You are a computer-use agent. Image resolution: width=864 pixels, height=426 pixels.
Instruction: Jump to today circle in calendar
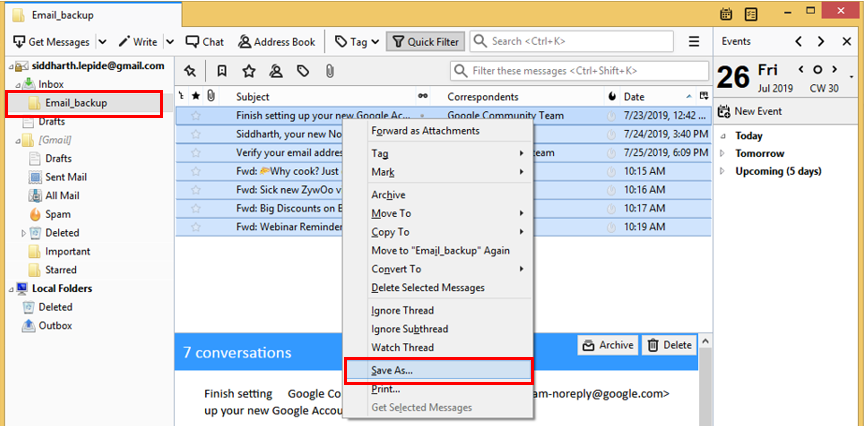[x=818, y=70]
